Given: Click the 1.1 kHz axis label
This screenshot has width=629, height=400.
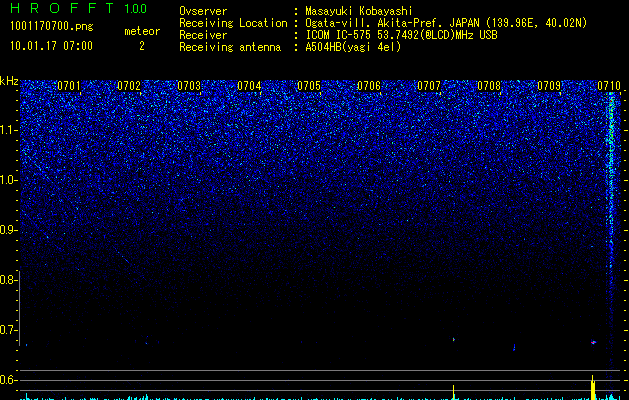Looking at the screenshot, I should pos(8,130).
